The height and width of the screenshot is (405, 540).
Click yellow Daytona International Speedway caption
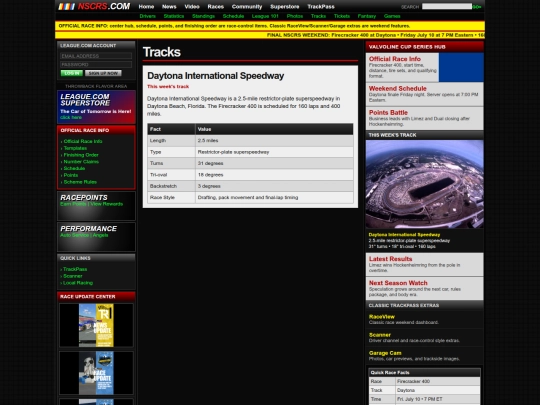pos(404,235)
